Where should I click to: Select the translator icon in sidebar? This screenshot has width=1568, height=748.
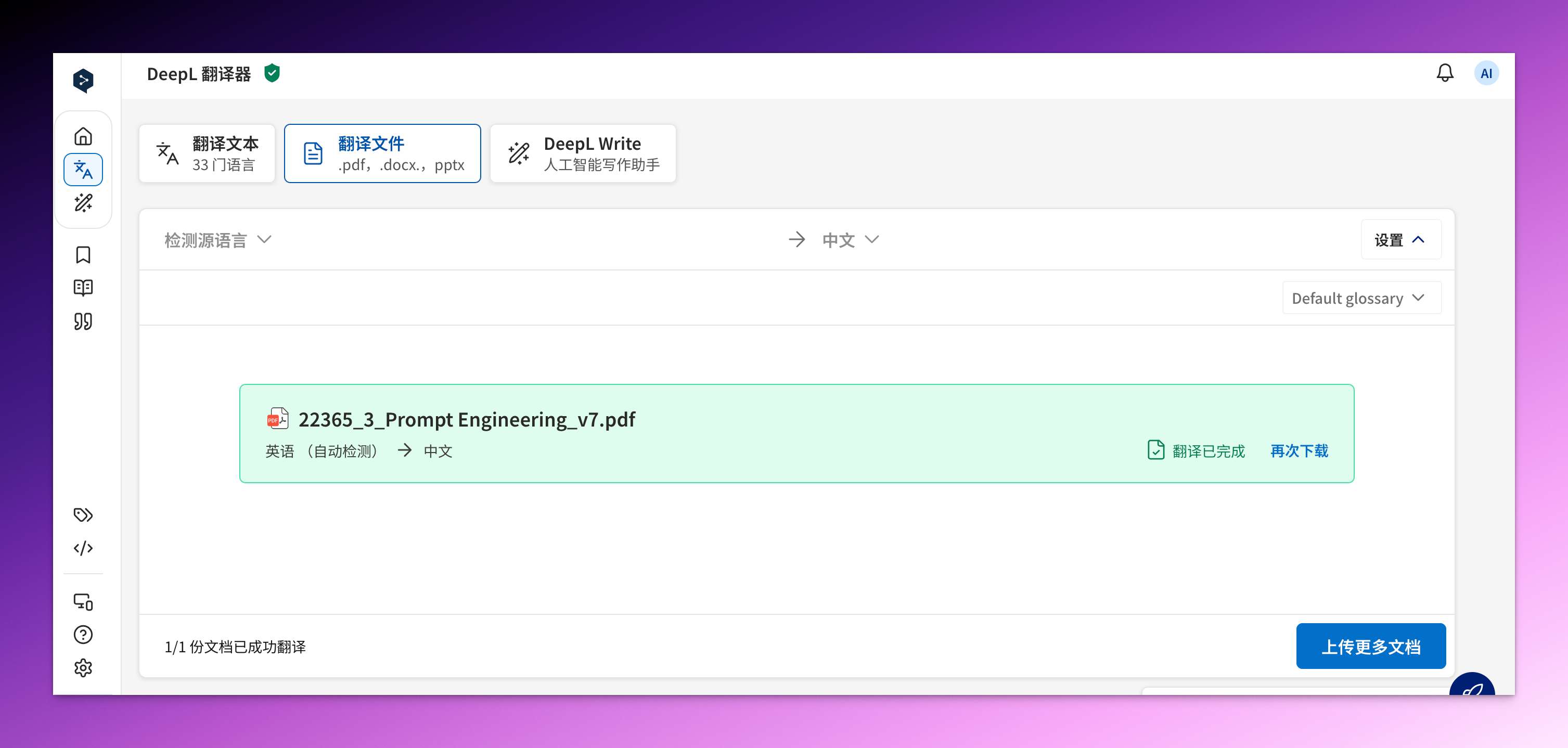83,170
